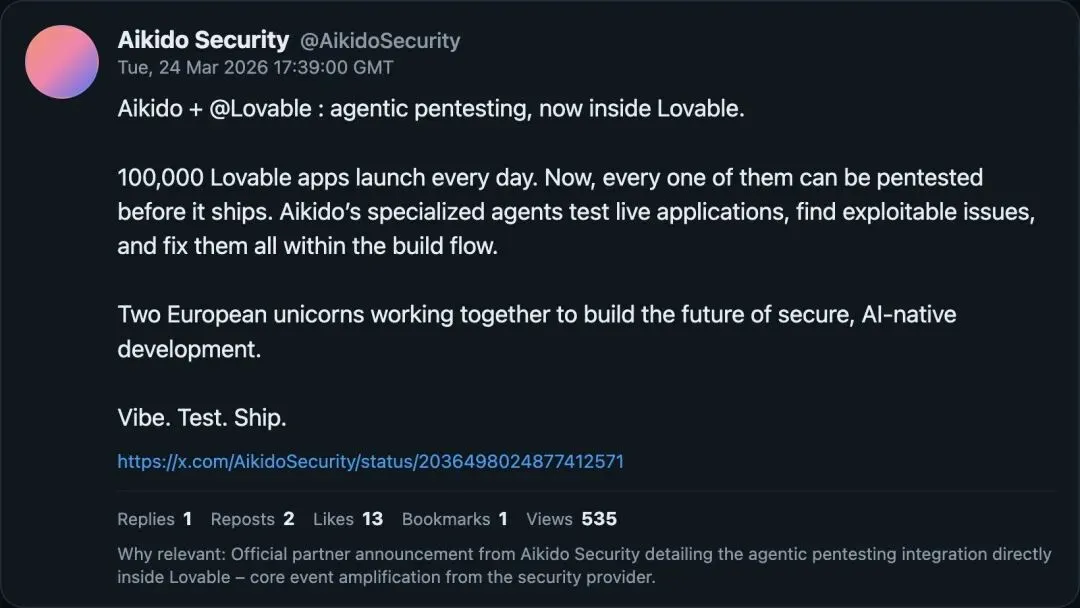The width and height of the screenshot is (1080, 608).
Task: Open the @Lovable mention in the tweet
Action: (260, 109)
